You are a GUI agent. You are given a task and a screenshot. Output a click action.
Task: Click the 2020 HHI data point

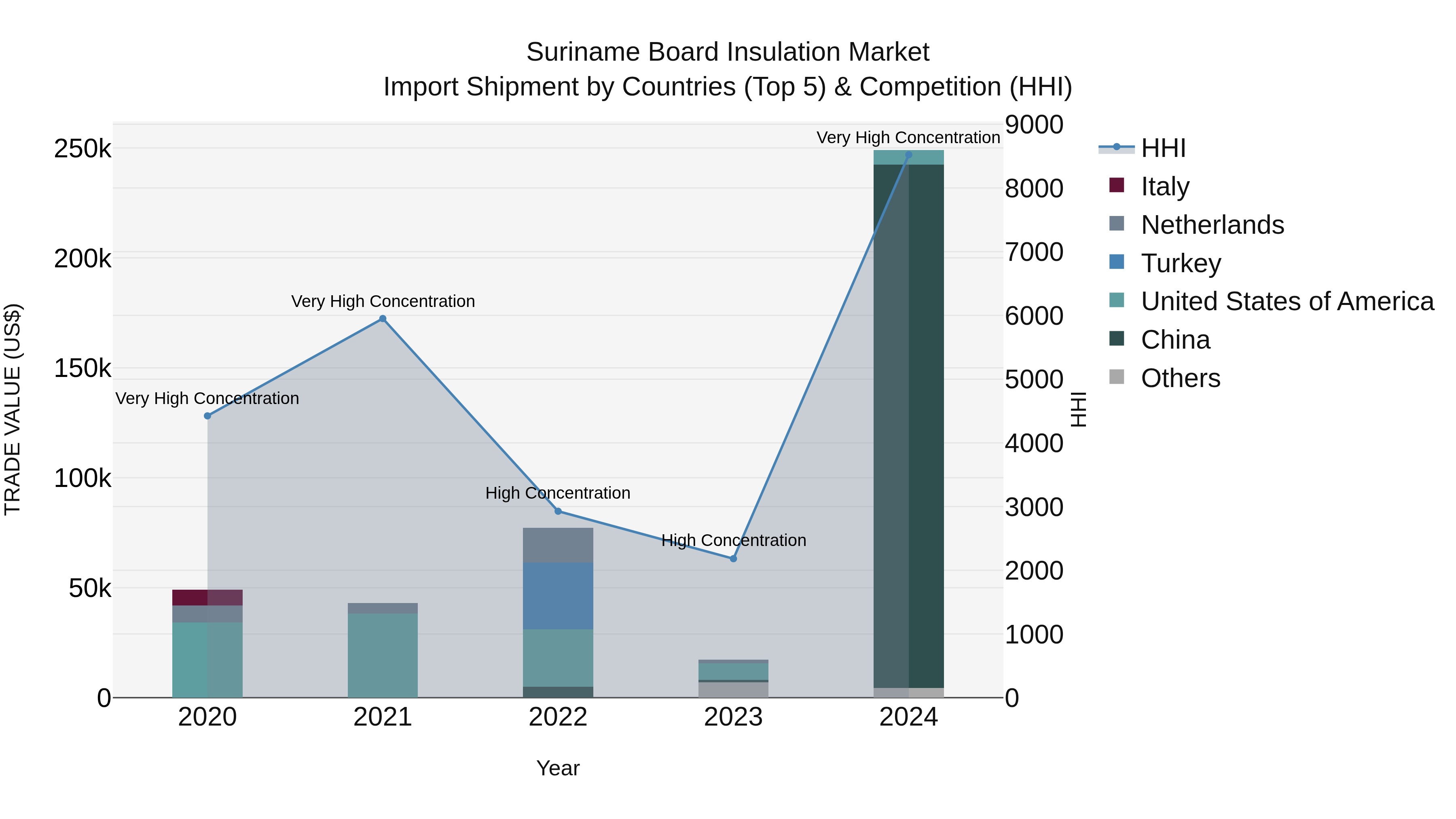pyautogui.click(x=207, y=416)
